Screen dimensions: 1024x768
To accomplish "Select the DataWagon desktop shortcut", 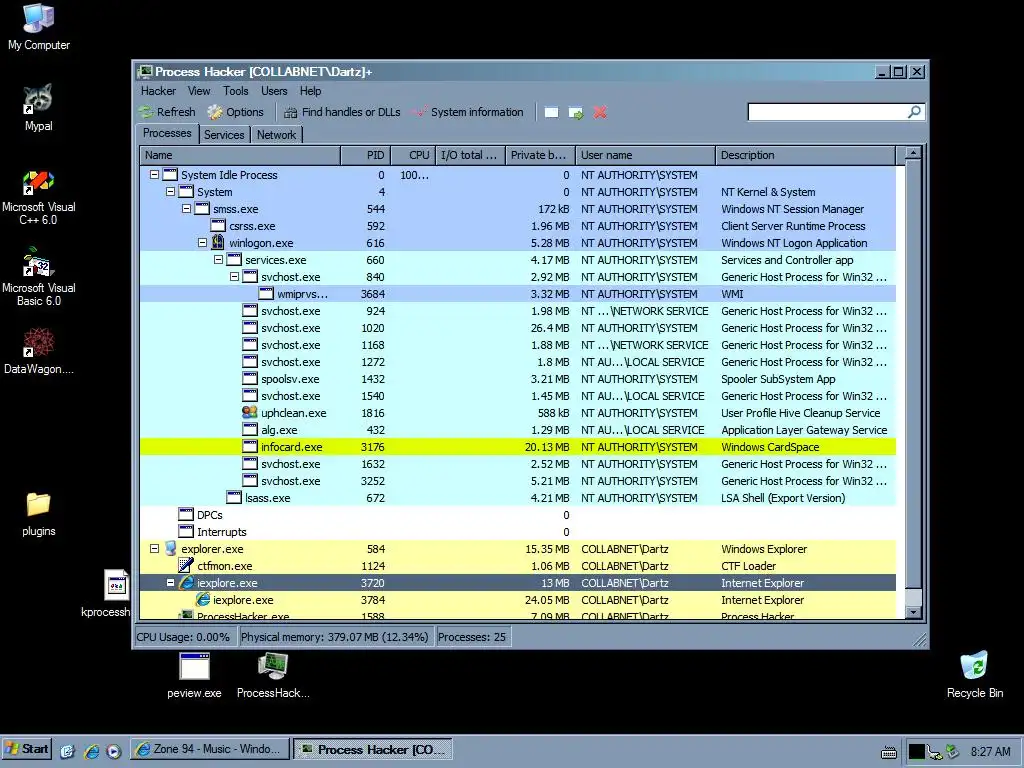I will pos(39,351).
